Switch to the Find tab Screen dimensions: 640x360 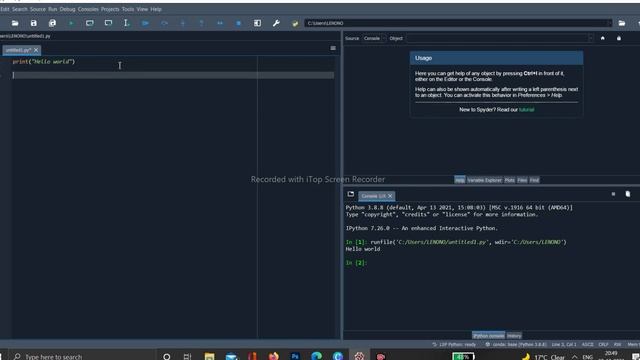pyautogui.click(x=534, y=180)
